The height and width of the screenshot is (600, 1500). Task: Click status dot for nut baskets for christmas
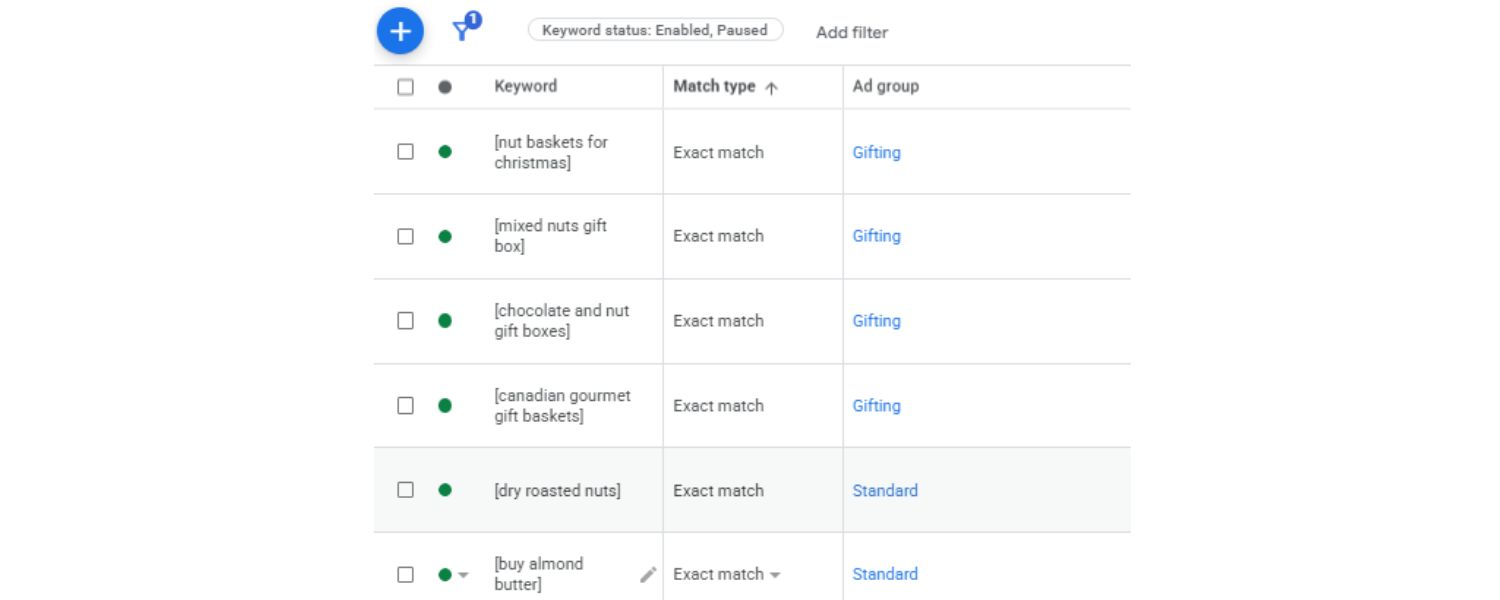pos(445,152)
